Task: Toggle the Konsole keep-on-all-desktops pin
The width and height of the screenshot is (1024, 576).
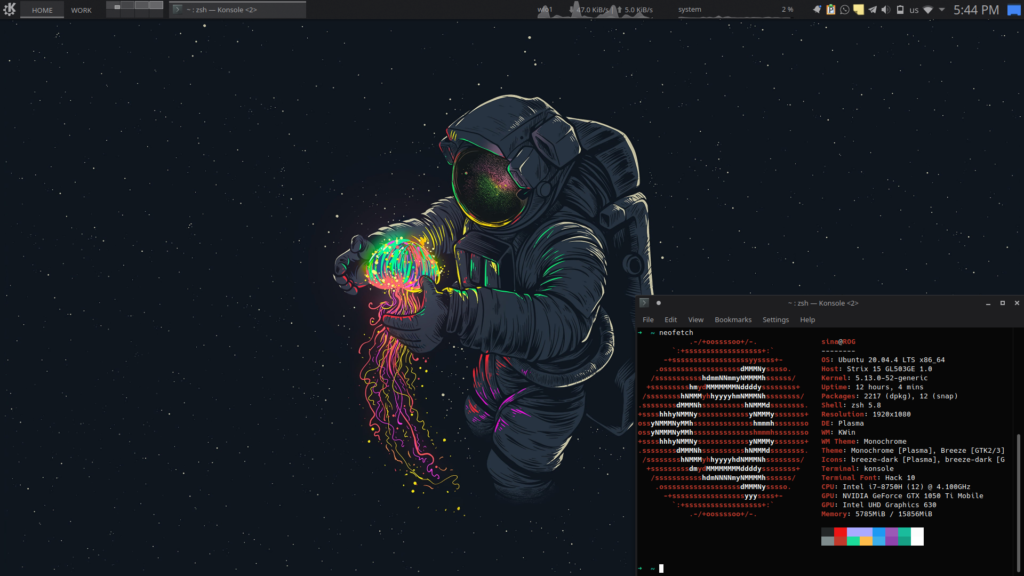Action: coord(658,302)
